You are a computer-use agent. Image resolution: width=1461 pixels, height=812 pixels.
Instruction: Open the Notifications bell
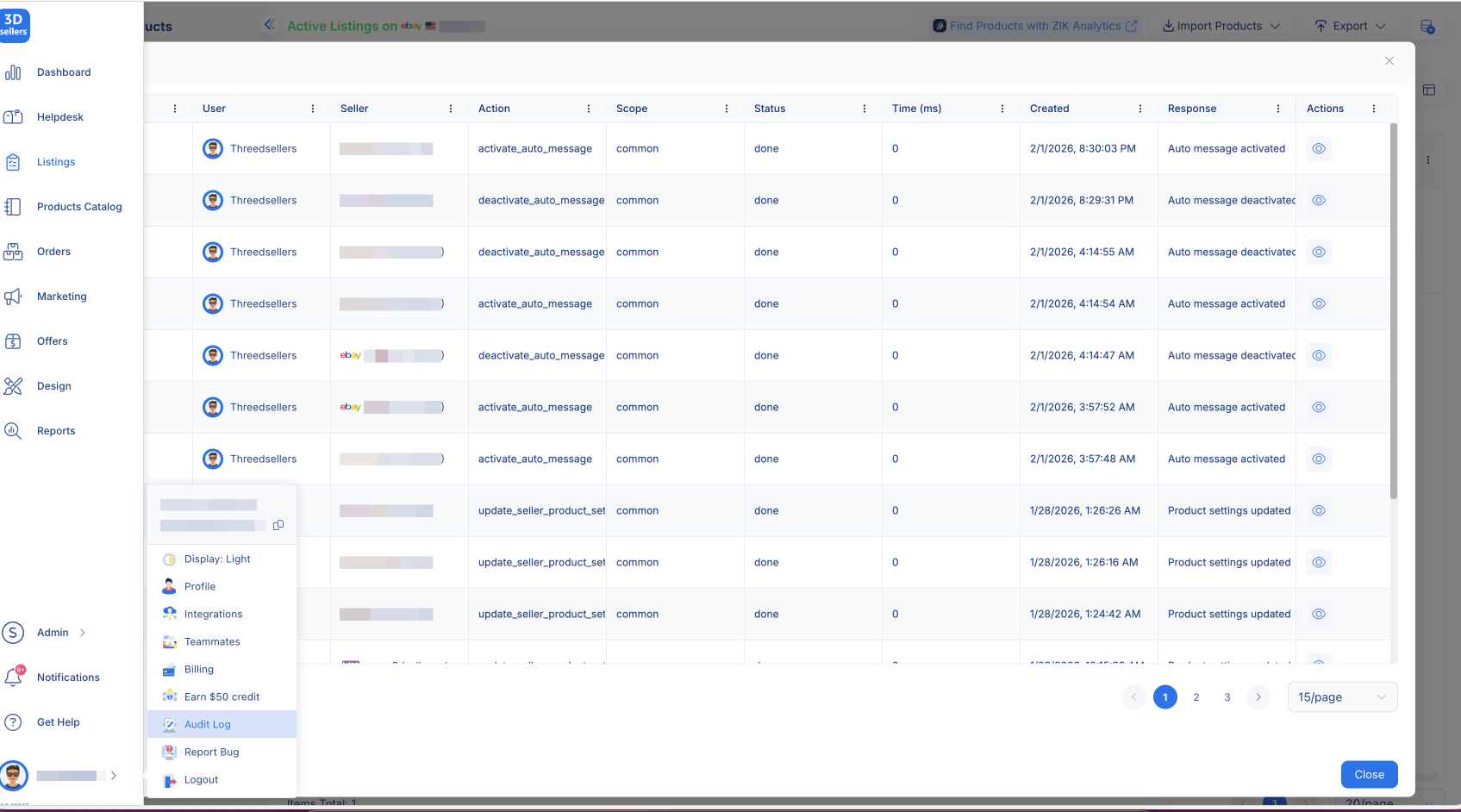pos(14,677)
